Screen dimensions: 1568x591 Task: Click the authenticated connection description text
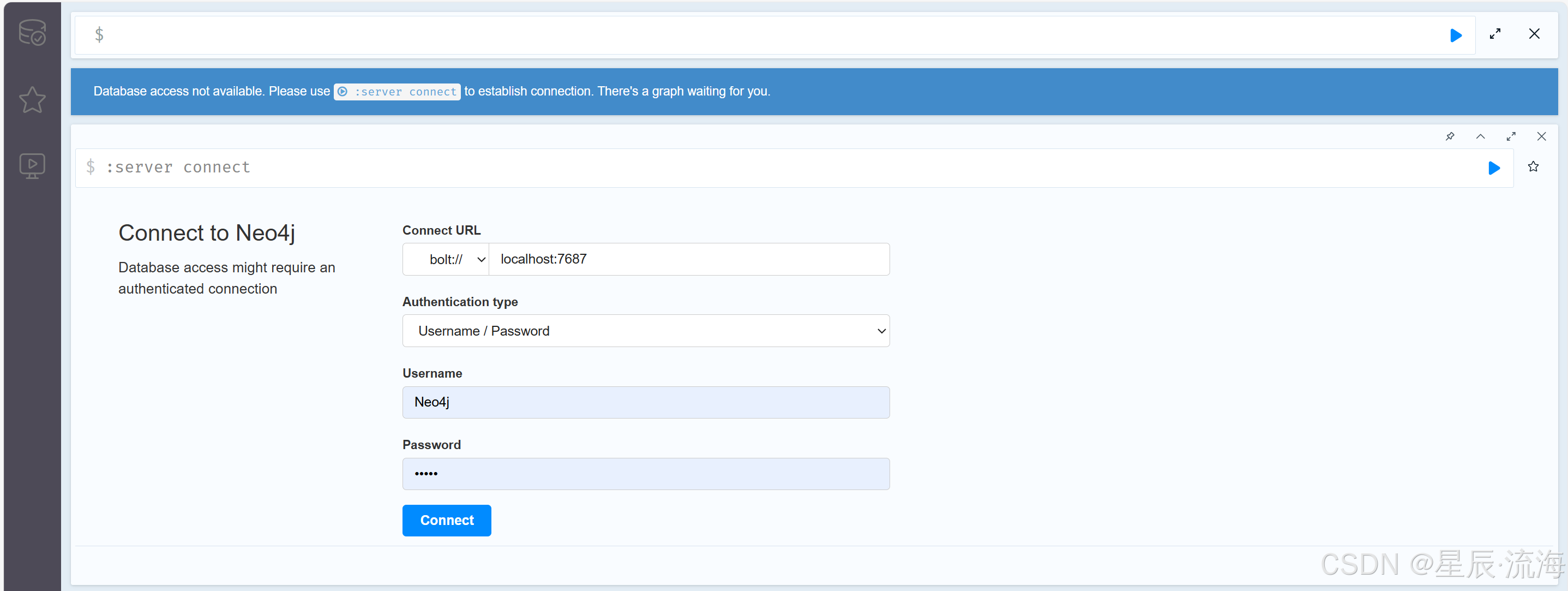[226, 278]
